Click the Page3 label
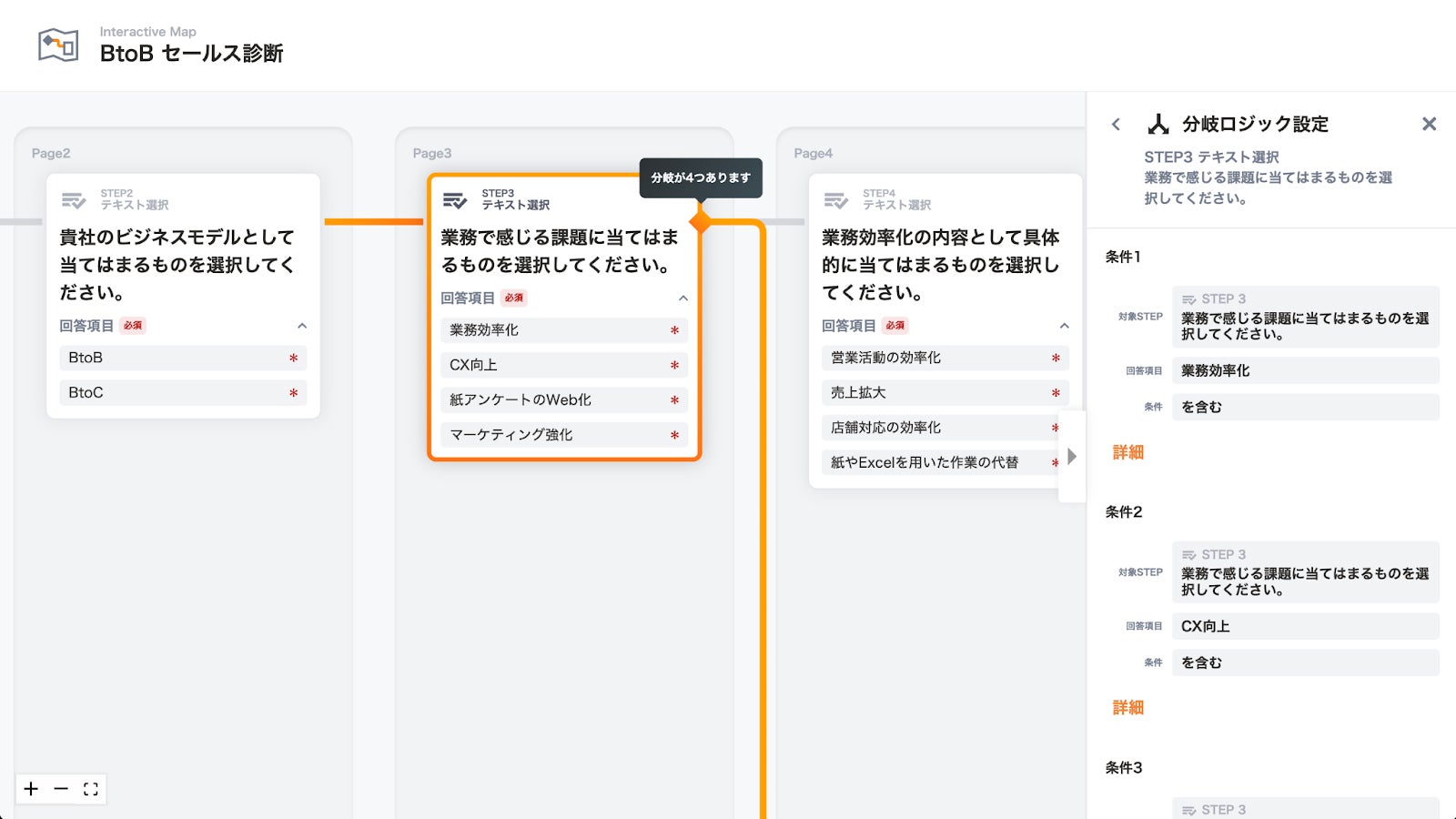 (432, 153)
